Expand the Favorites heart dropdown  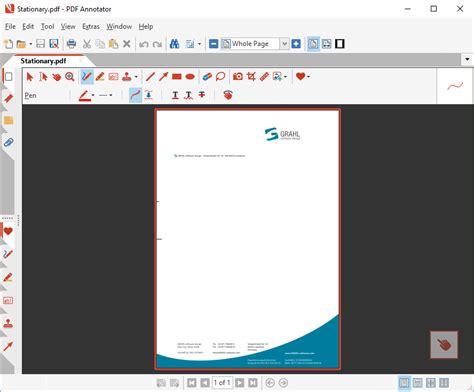(308, 77)
